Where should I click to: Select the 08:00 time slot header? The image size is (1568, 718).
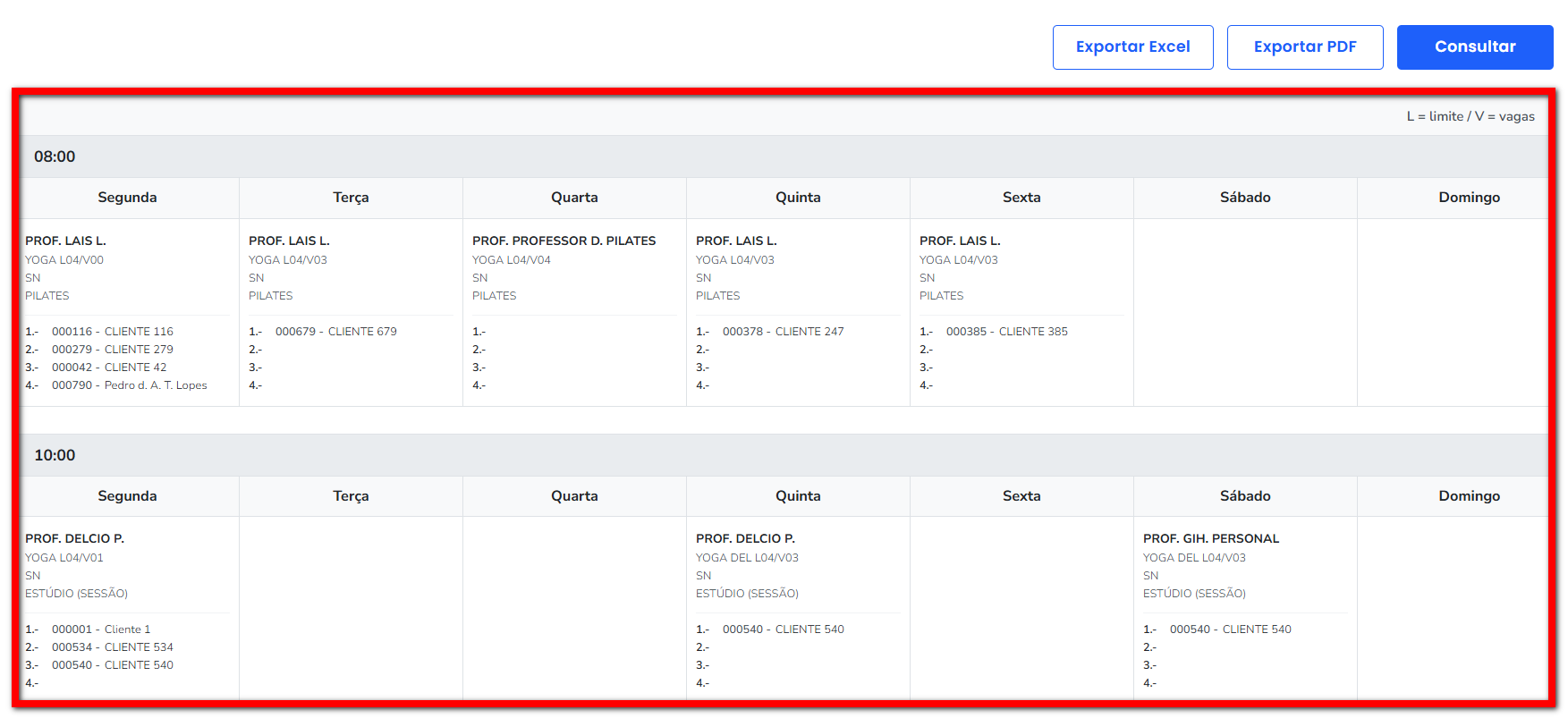pos(55,156)
